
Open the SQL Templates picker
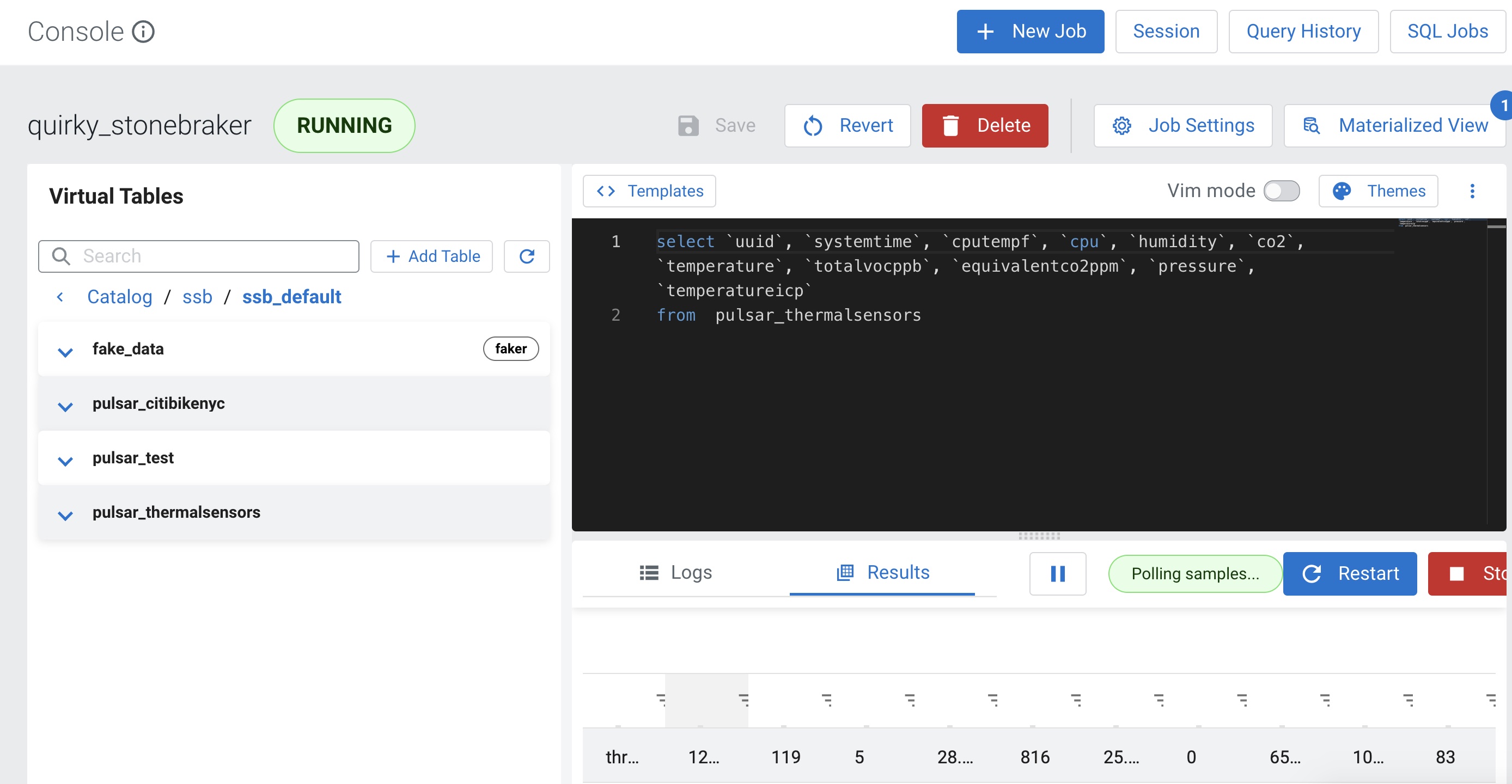(x=649, y=191)
